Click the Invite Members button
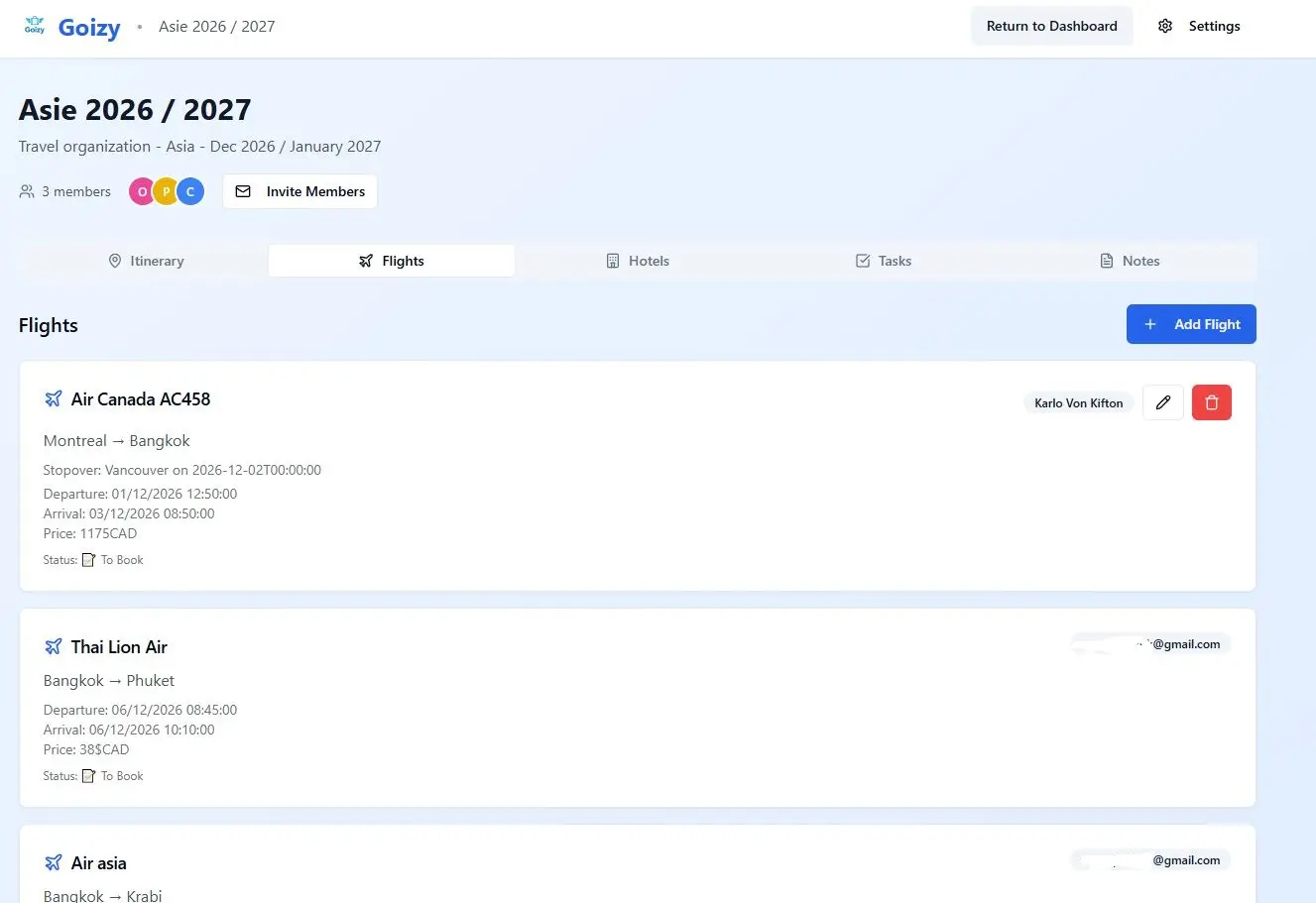The width and height of the screenshot is (1316, 903). coord(299,191)
